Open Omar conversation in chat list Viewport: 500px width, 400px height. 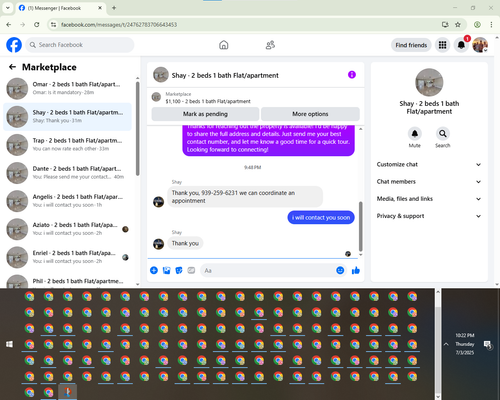point(67,88)
